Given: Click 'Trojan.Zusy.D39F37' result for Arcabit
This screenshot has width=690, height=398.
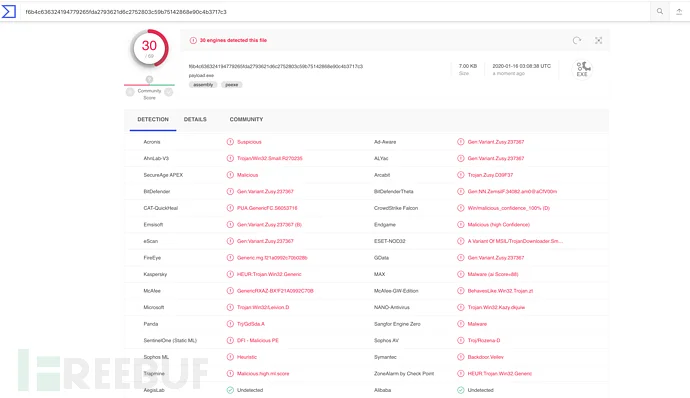Looking at the screenshot, I should pyautogui.click(x=490, y=175).
